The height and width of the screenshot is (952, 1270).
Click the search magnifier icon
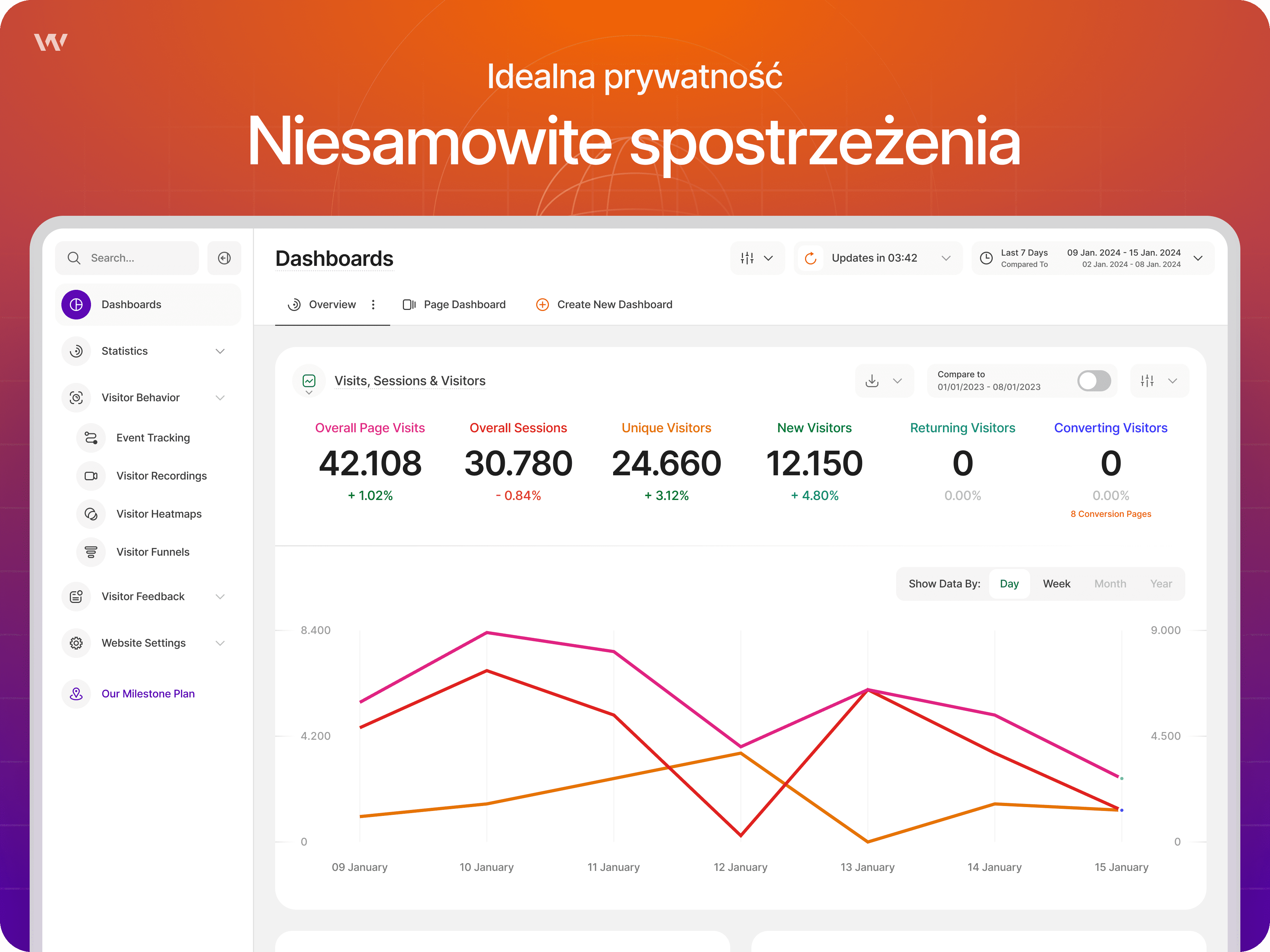coord(73,258)
